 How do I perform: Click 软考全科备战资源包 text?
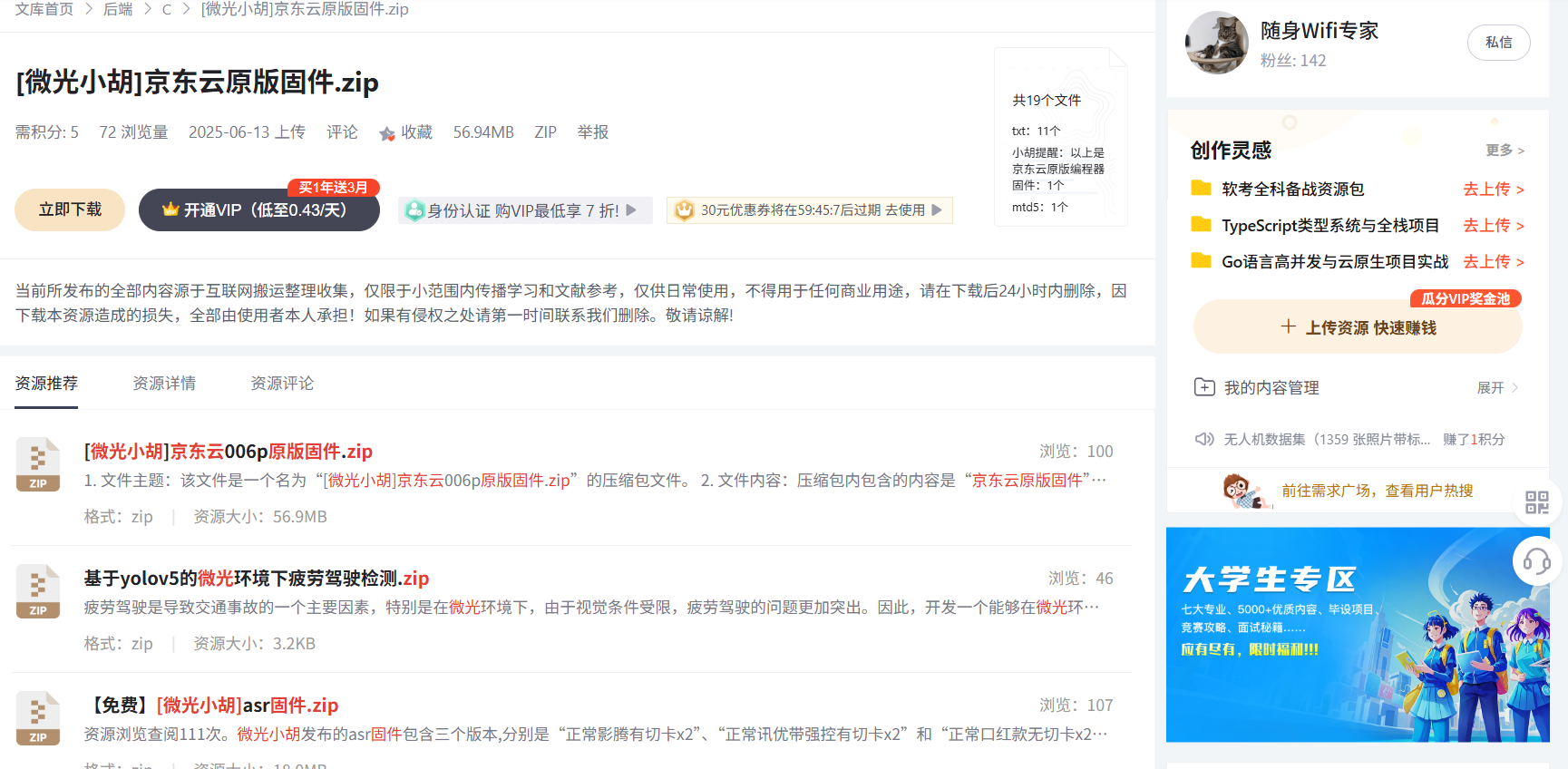(x=1292, y=189)
